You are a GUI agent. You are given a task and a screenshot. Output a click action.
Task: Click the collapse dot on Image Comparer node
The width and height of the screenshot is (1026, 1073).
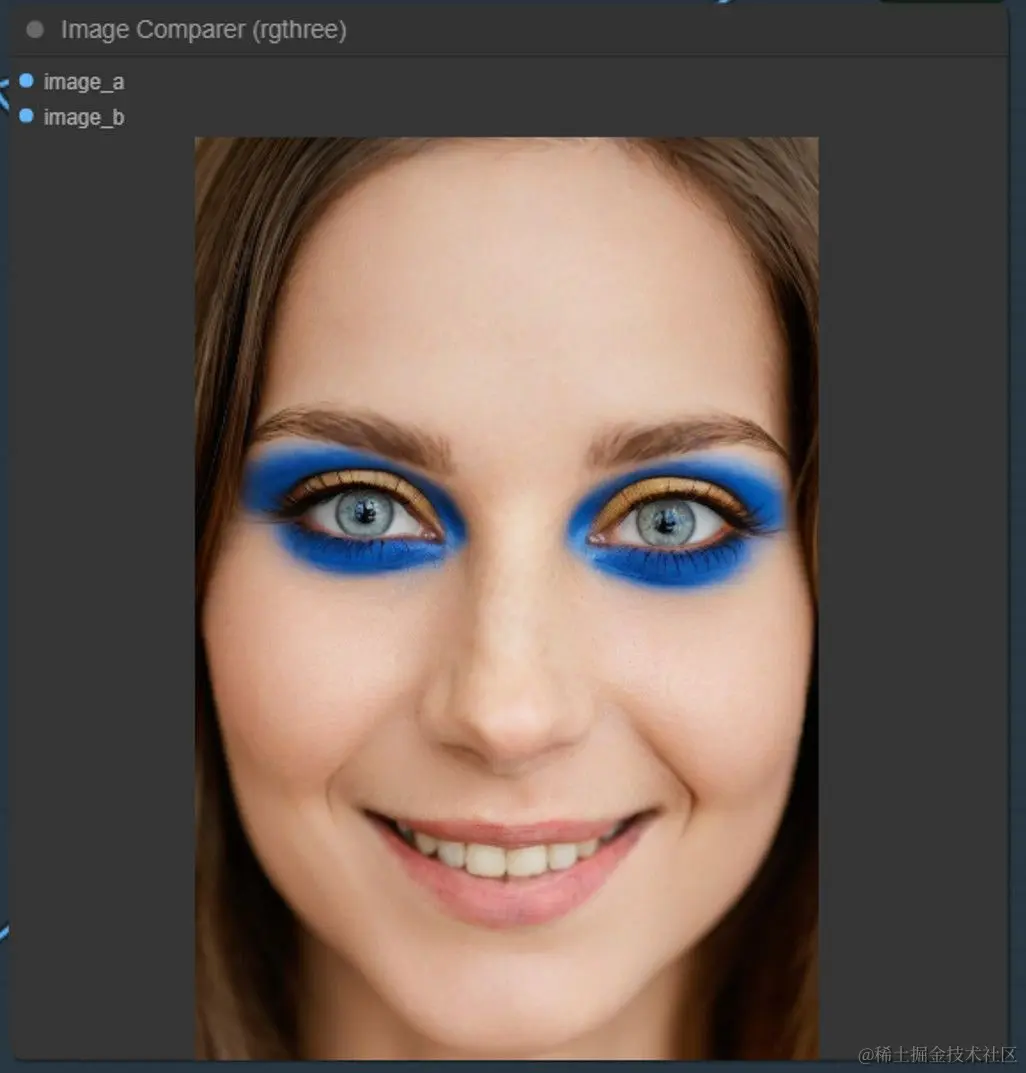tap(36, 29)
